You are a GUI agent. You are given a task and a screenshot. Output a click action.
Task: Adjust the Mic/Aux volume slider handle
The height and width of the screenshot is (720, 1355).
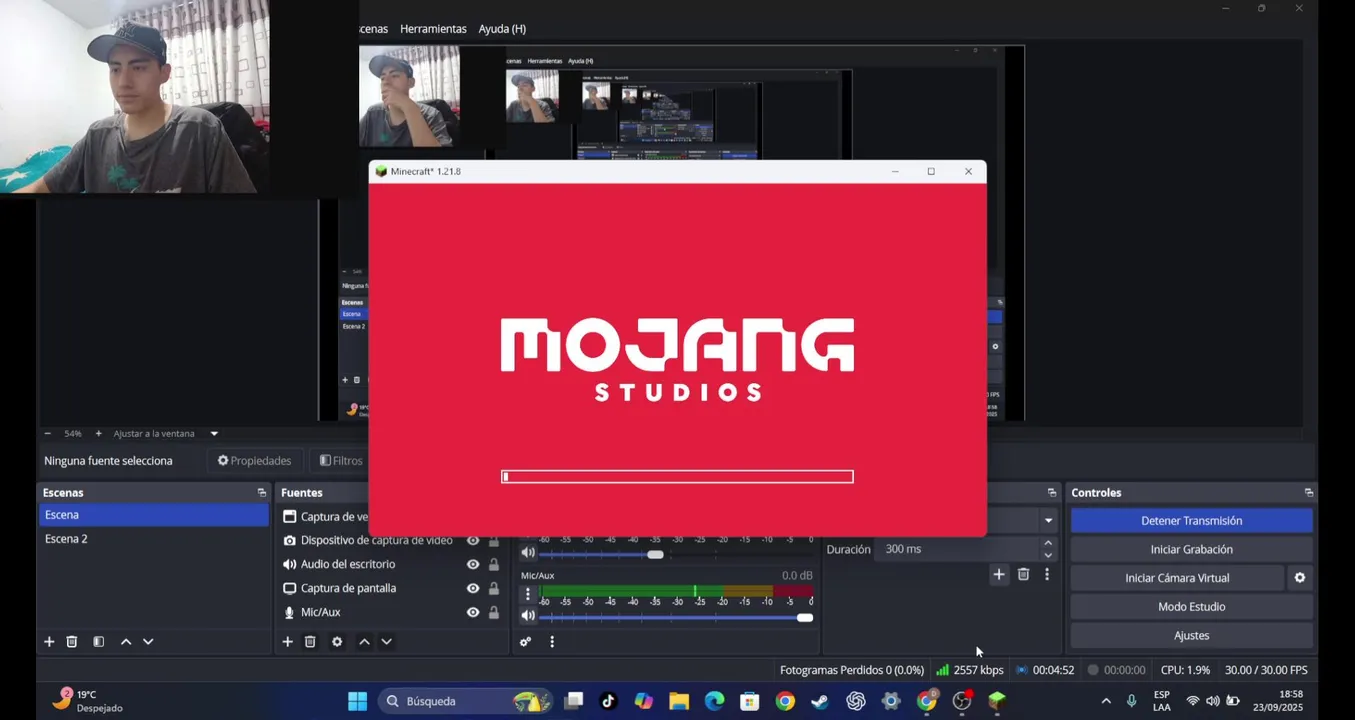pos(805,617)
